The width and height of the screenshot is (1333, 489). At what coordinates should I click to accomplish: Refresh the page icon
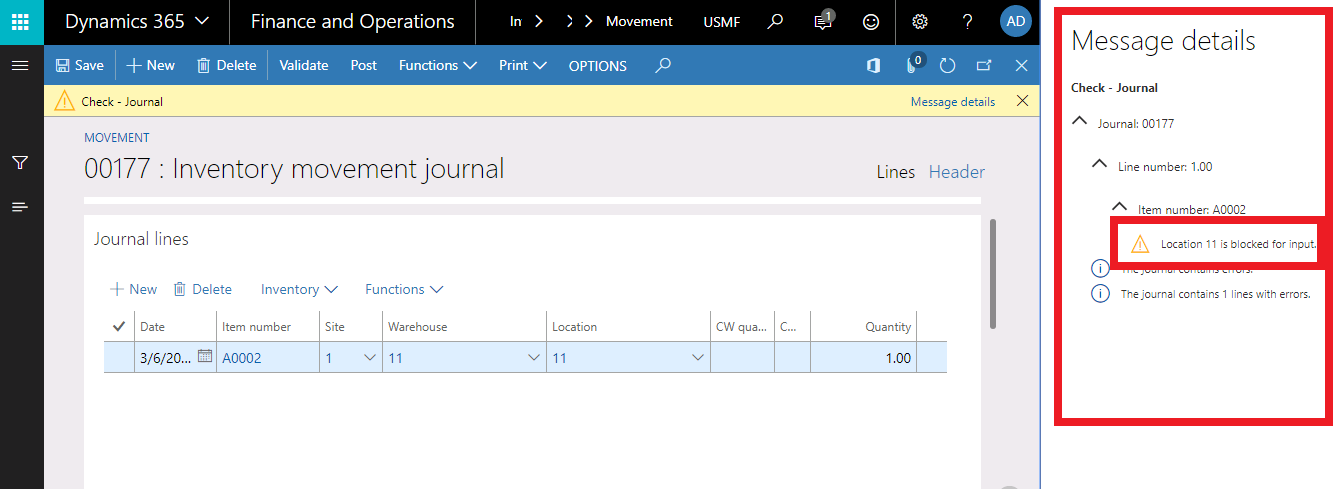tap(947, 65)
